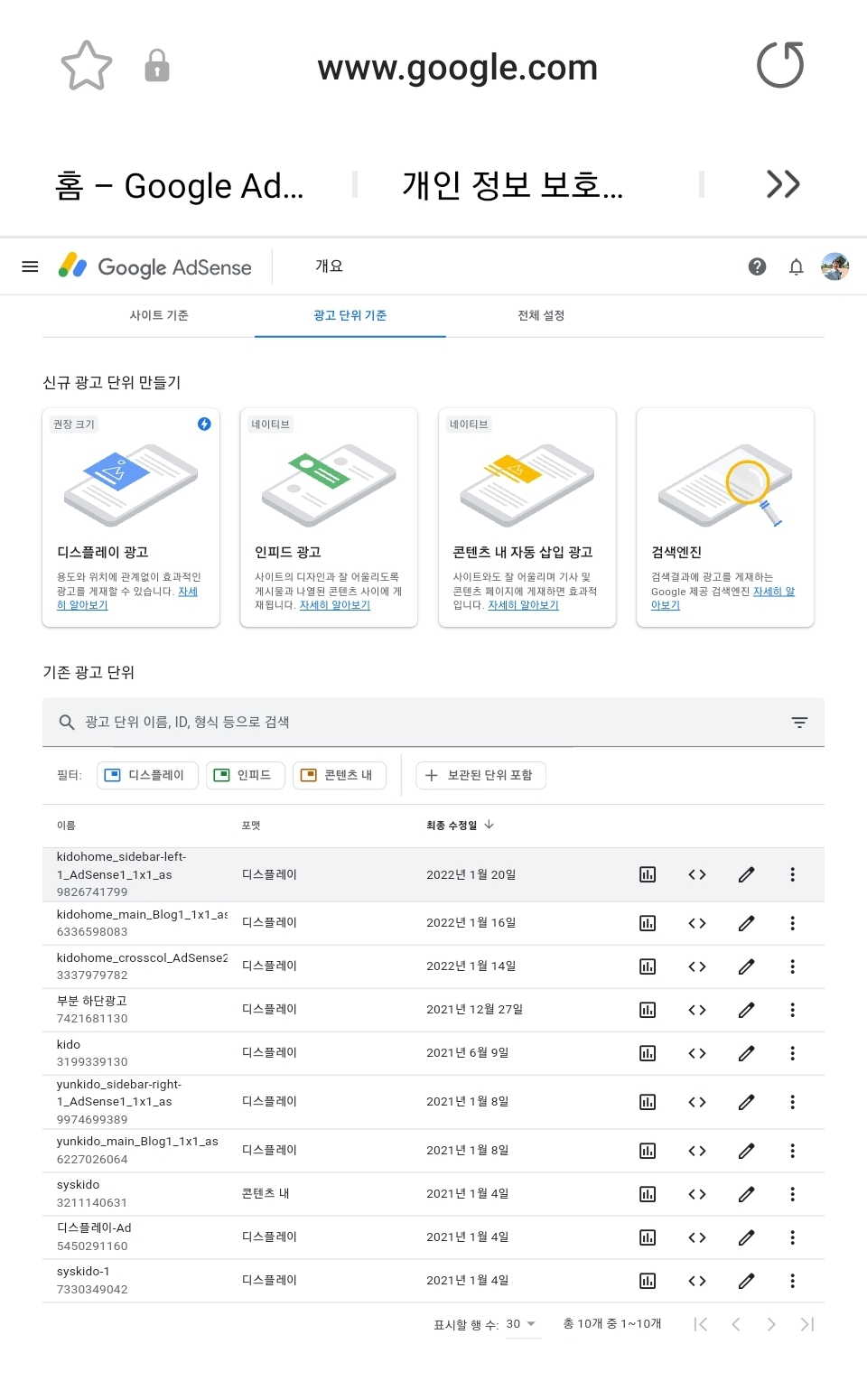Get code for kidohome_sidebar-left ad unit

697,874
